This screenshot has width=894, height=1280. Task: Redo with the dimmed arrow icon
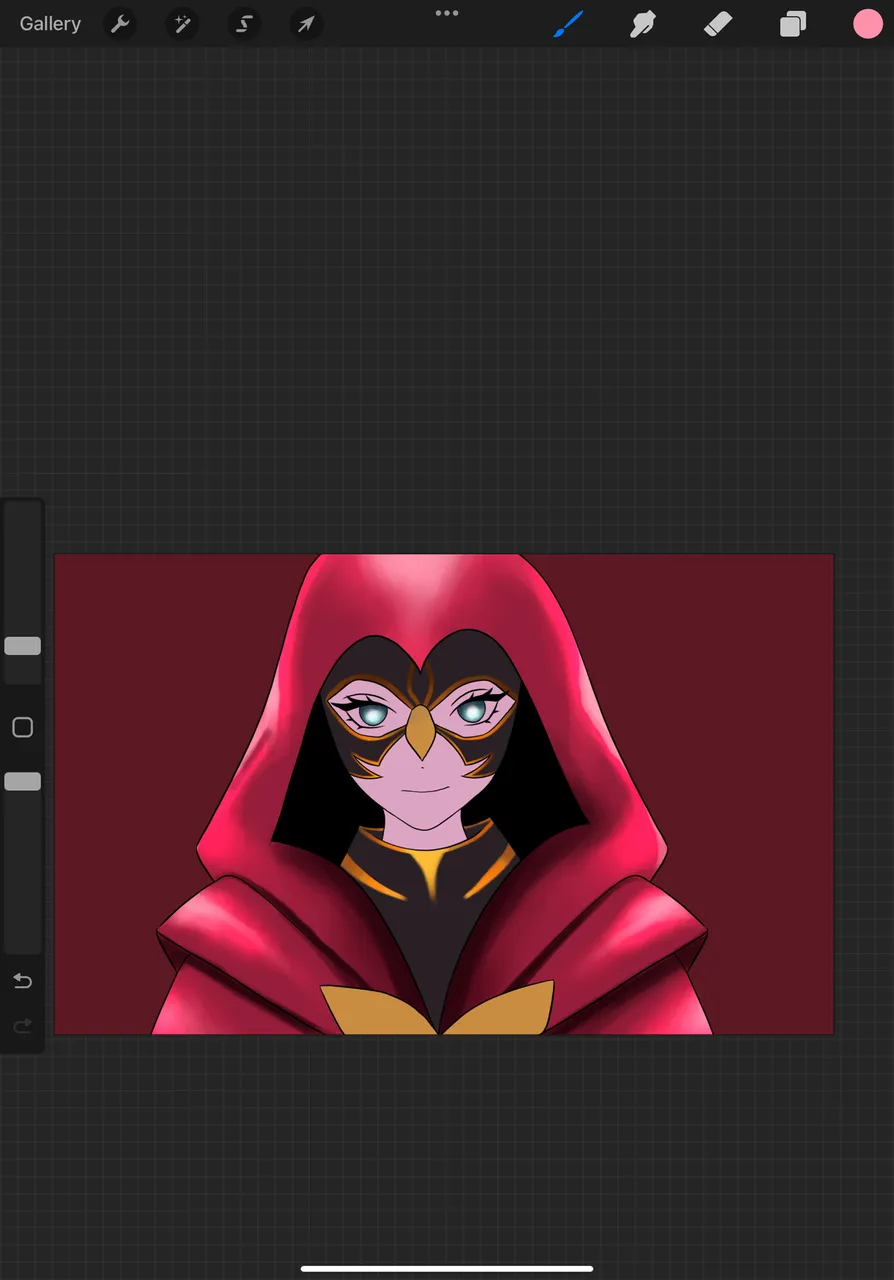22,1025
